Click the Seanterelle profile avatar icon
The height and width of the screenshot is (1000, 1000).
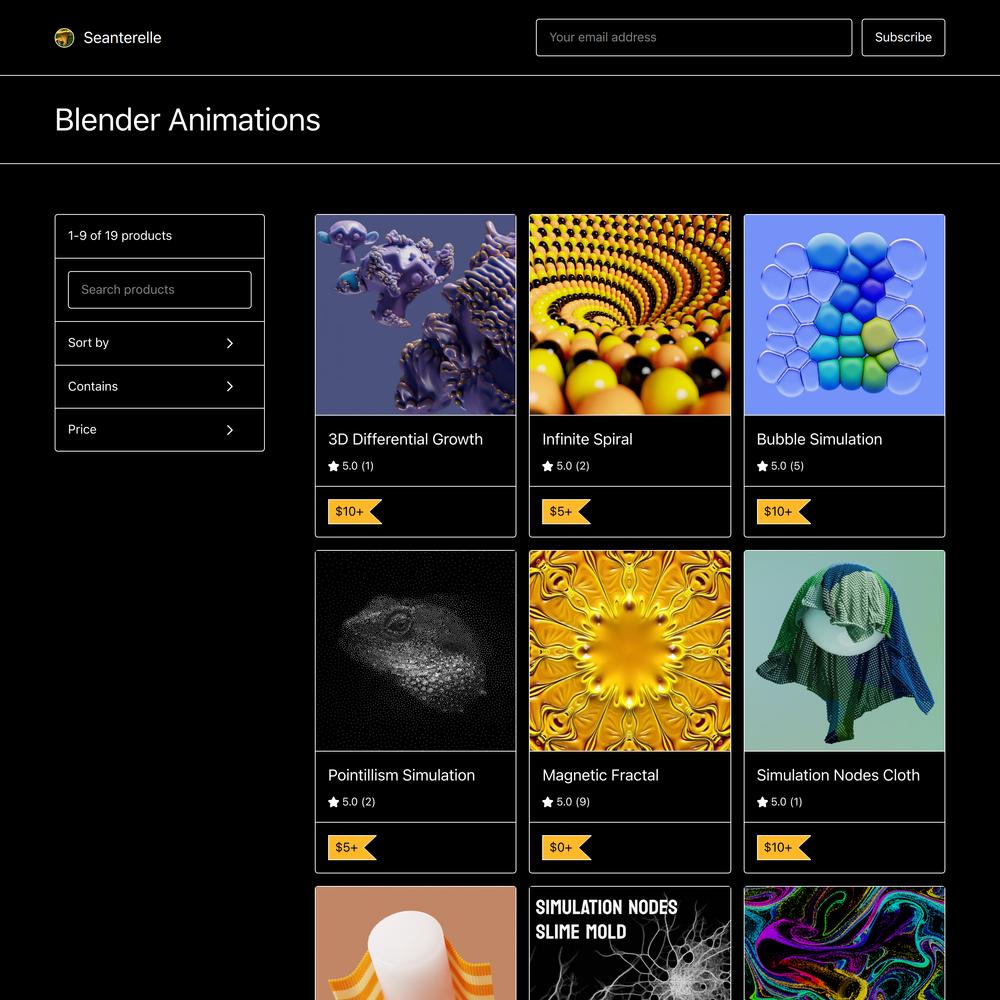(64, 38)
